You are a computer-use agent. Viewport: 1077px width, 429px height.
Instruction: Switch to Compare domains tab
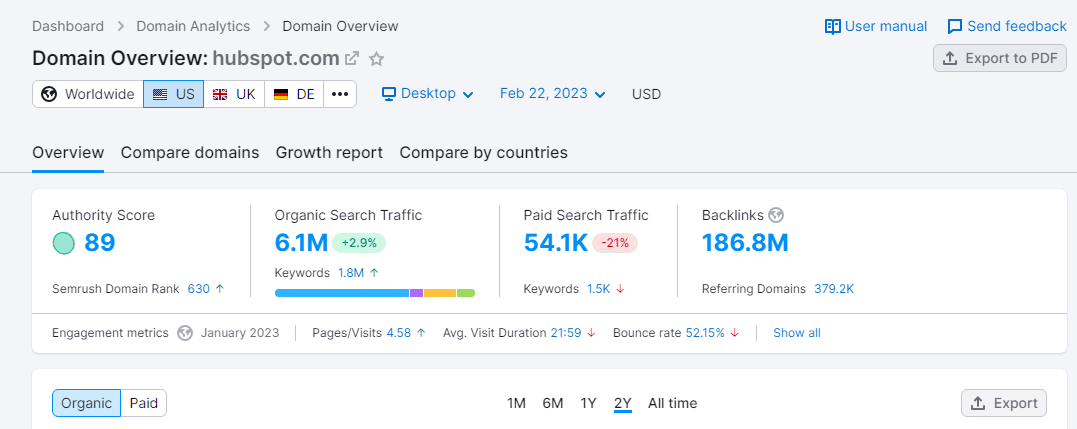[x=190, y=152]
